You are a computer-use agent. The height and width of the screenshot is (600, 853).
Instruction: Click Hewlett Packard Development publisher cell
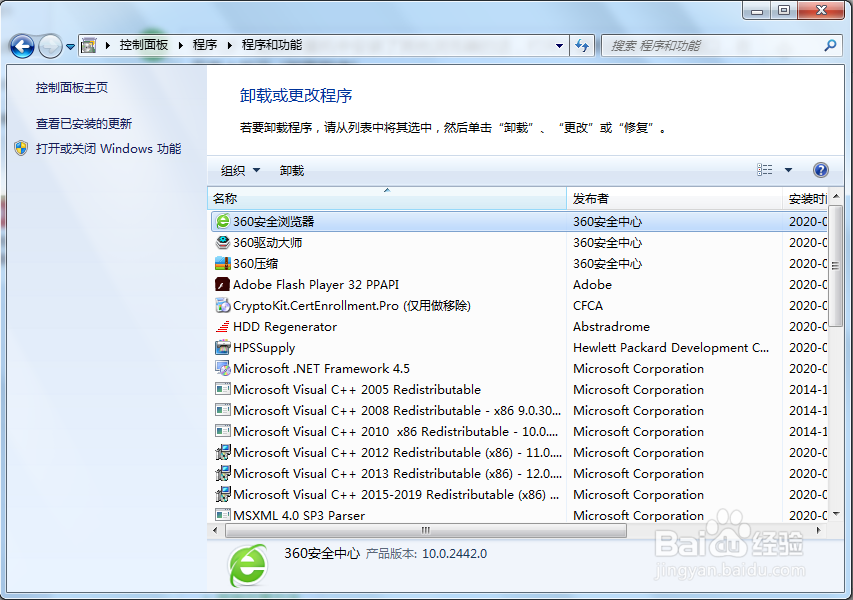671,348
